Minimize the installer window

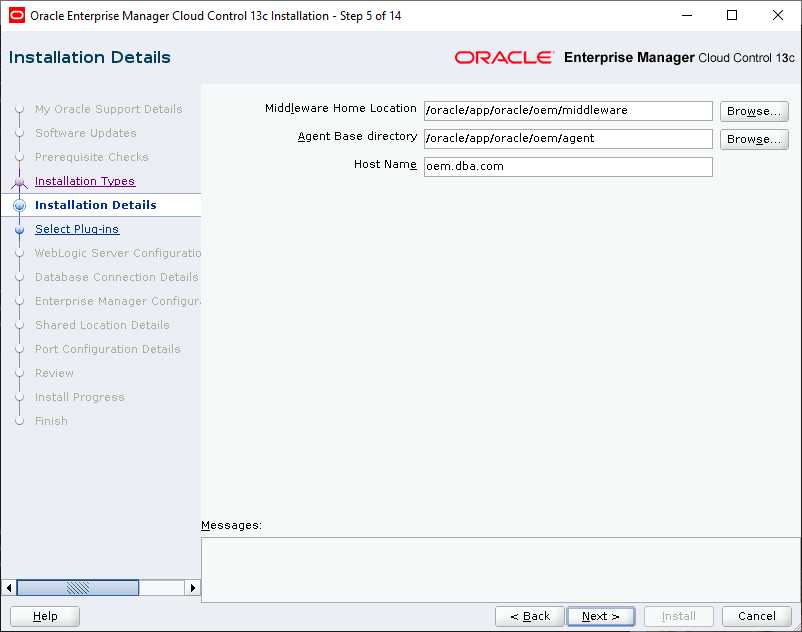pyautogui.click(x=687, y=15)
